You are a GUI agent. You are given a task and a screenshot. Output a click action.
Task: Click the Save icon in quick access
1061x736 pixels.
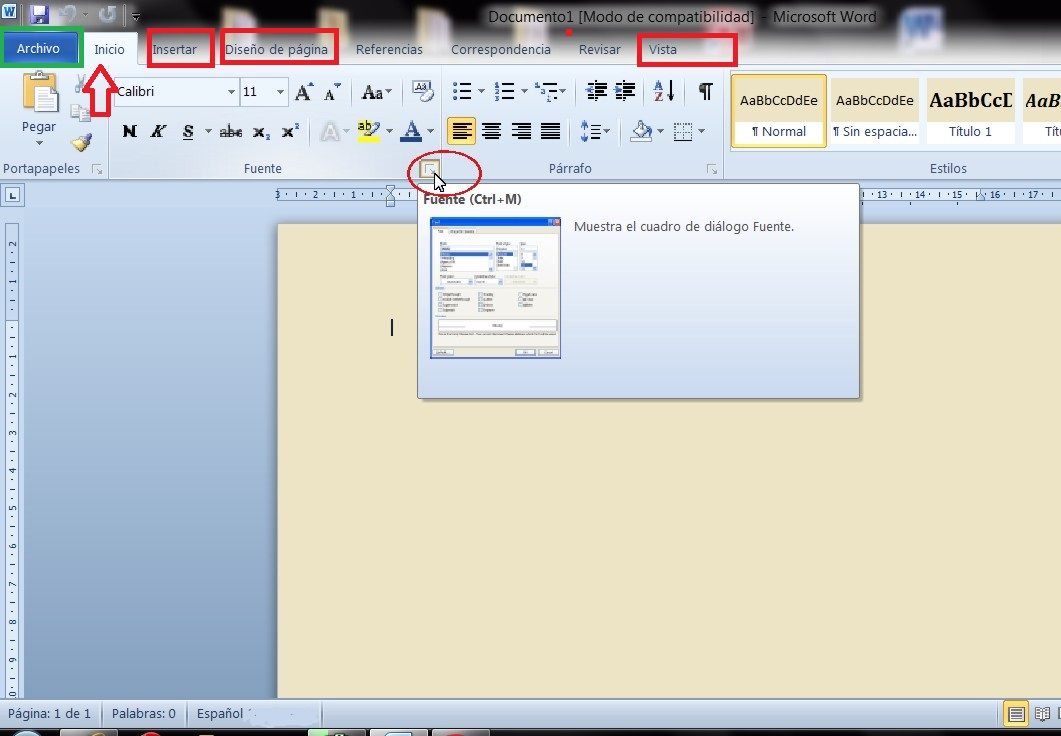click(x=40, y=14)
